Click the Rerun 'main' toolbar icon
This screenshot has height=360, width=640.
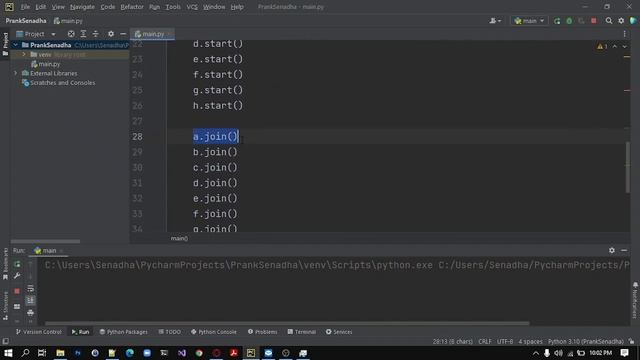click(x=557, y=21)
